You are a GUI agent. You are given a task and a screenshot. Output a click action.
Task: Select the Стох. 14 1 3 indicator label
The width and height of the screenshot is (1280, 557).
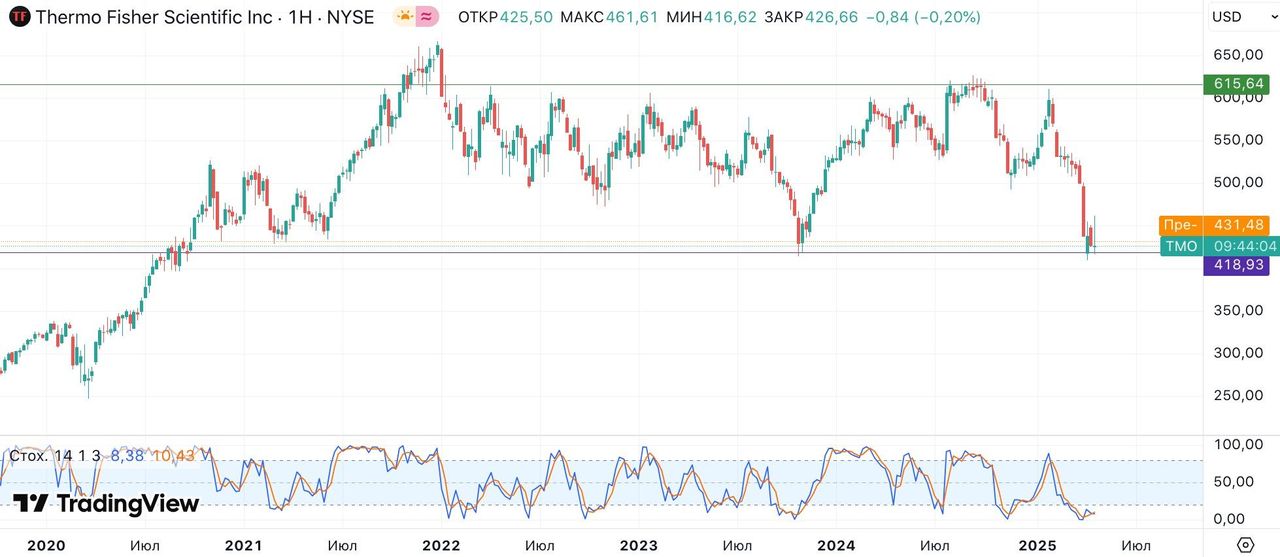point(55,456)
